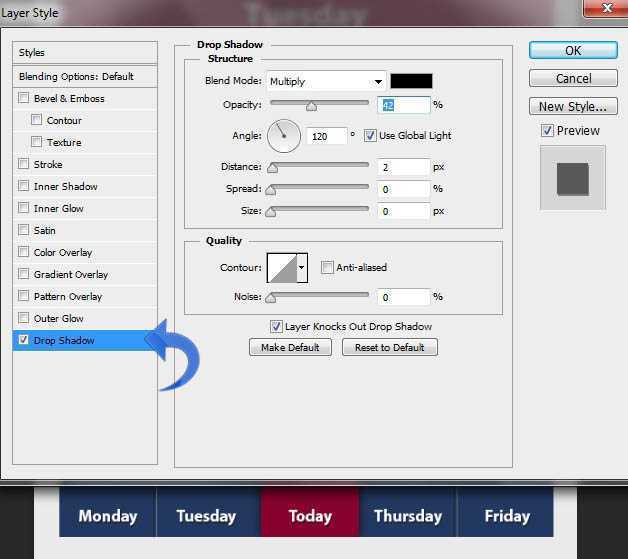Click the black shadow color swatch
The width and height of the screenshot is (628, 559).
pos(411,81)
